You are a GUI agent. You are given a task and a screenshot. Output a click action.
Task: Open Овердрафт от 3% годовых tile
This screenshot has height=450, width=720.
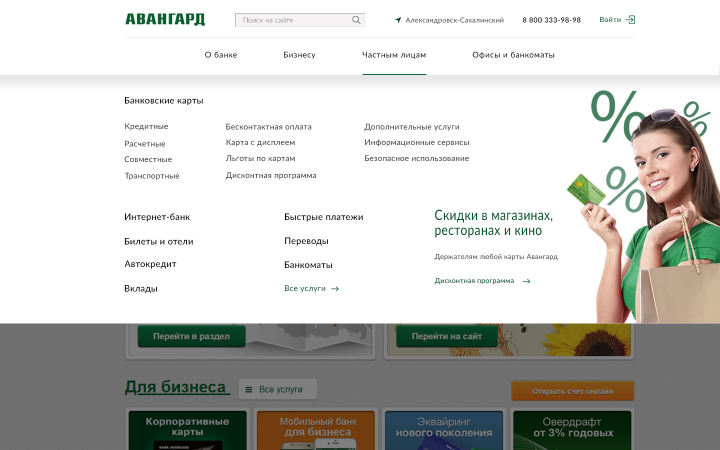(572, 430)
